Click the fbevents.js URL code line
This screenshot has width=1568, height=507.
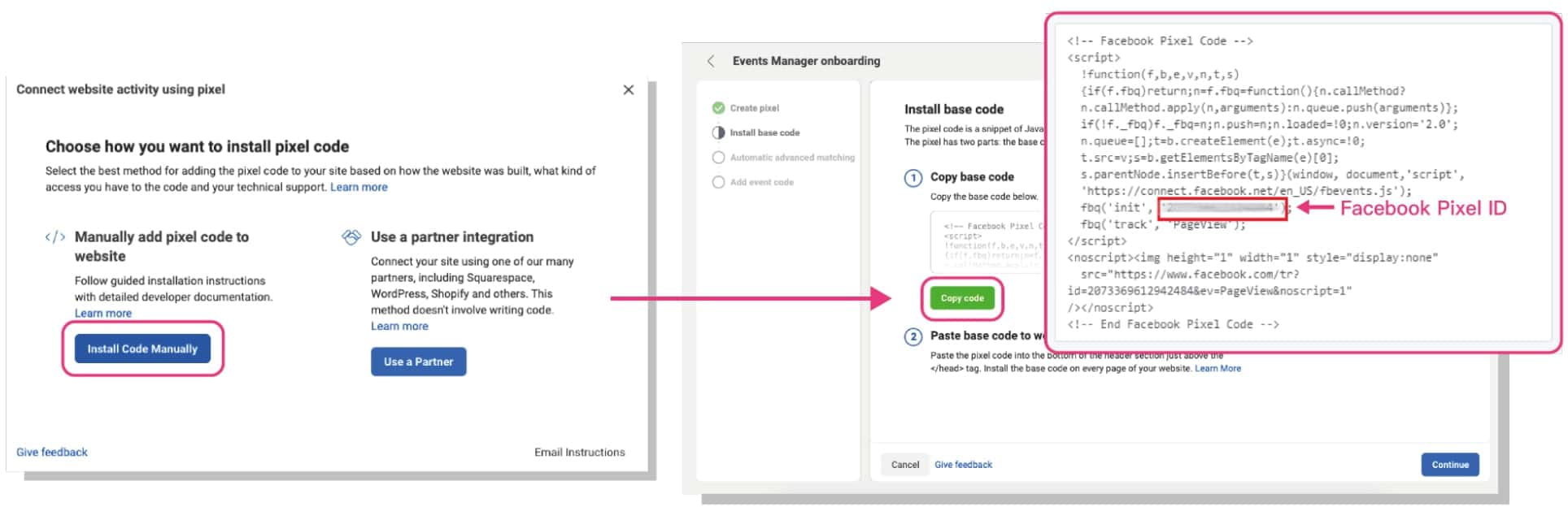pyautogui.click(x=1246, y=191)
